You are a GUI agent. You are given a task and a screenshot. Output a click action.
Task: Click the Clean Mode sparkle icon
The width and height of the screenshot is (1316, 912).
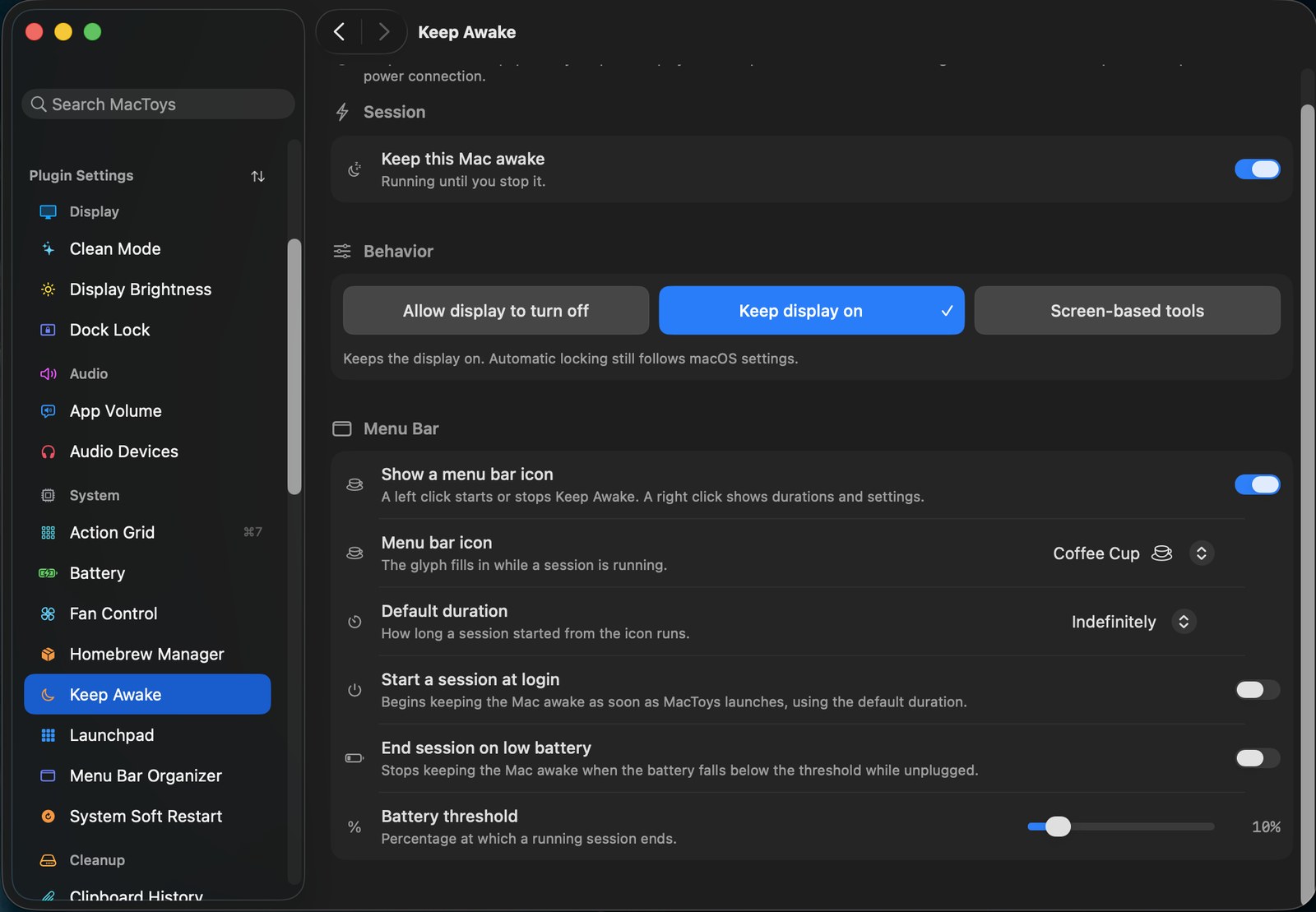pyautogui.click(x=49, y=248)
